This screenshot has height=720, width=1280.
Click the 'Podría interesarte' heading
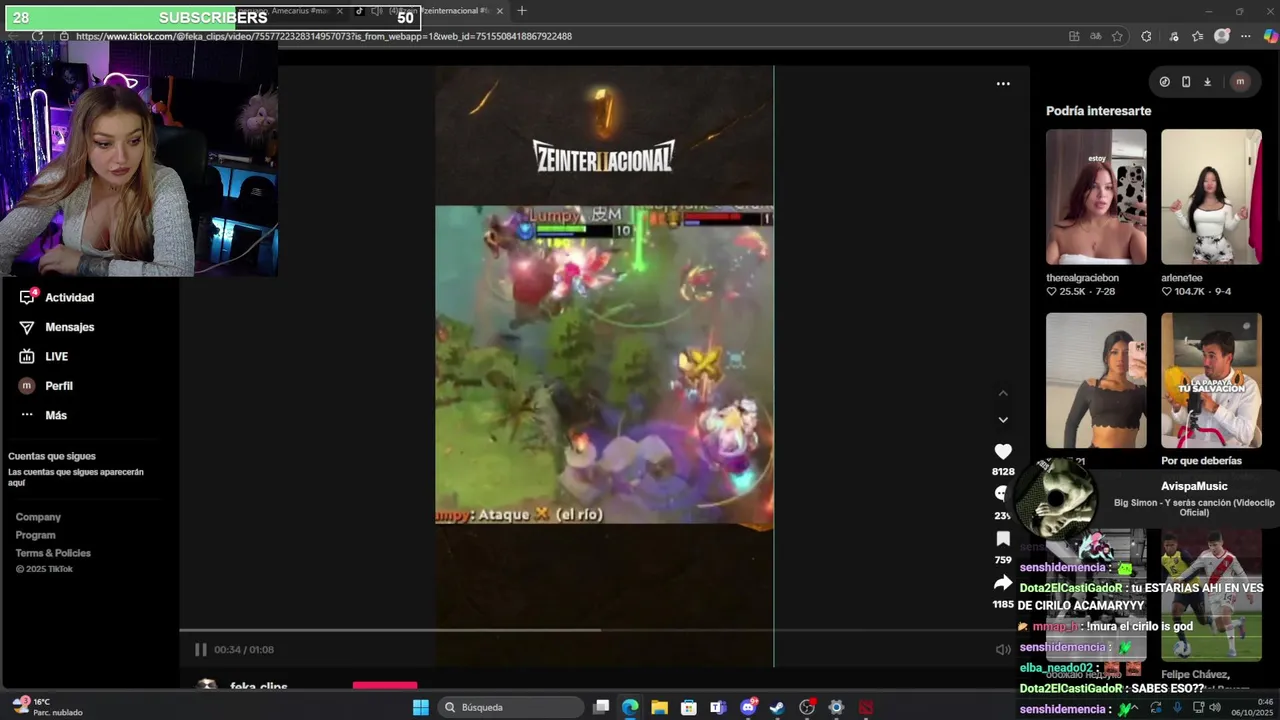click(1098, 111)
